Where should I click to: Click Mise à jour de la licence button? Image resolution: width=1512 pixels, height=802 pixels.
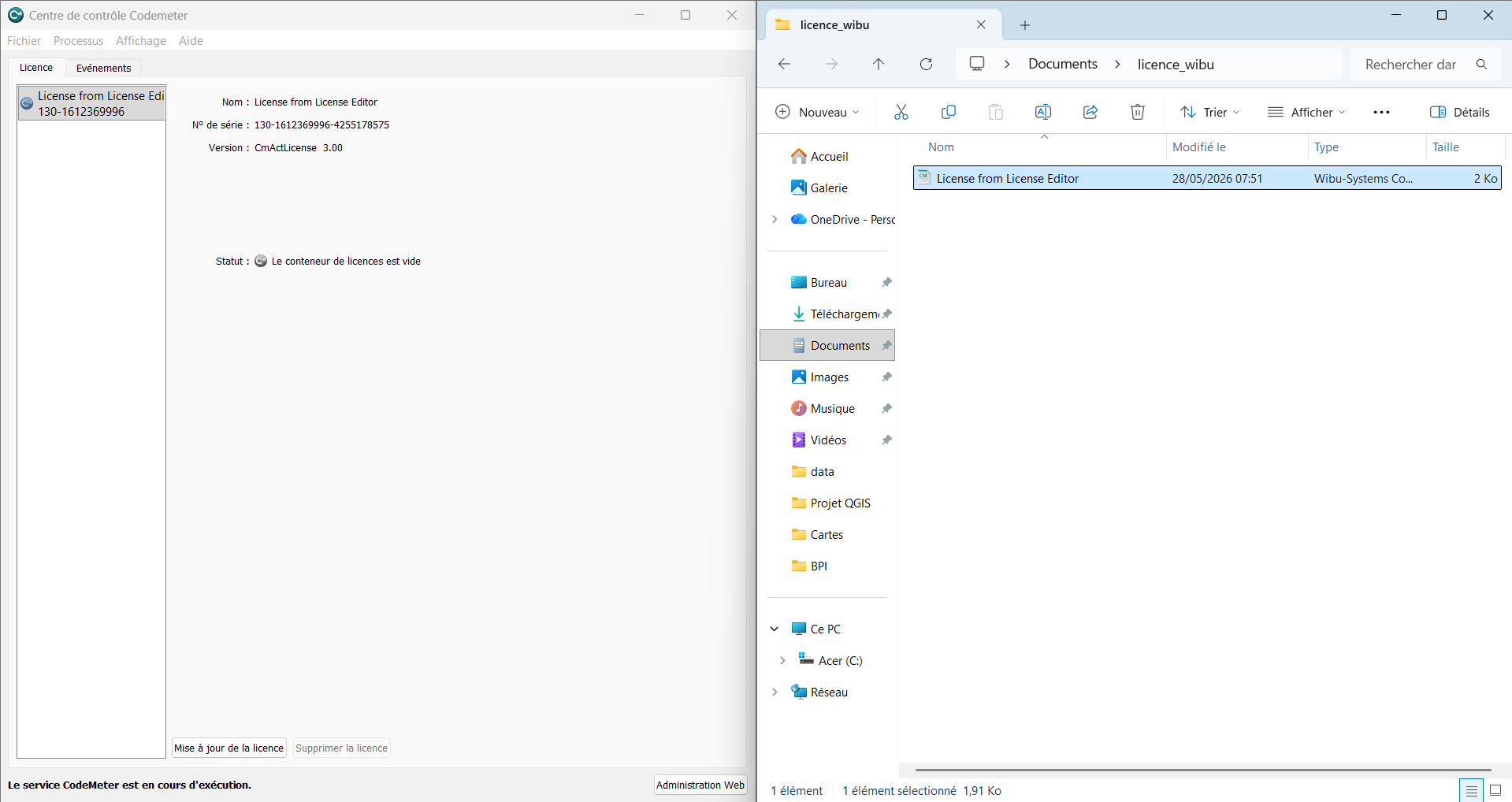coord(229,748)
